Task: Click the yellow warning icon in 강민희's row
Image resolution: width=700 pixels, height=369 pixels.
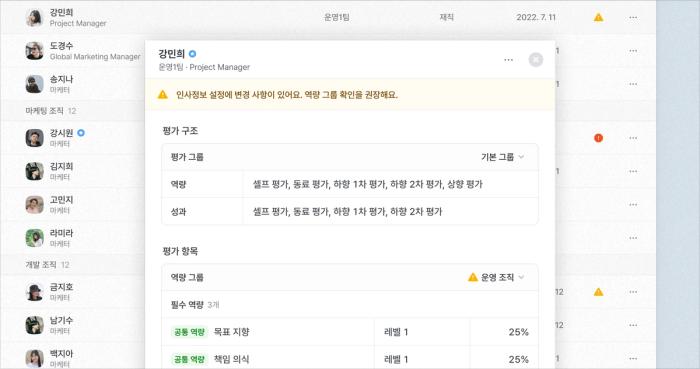Action: (598, 17)
